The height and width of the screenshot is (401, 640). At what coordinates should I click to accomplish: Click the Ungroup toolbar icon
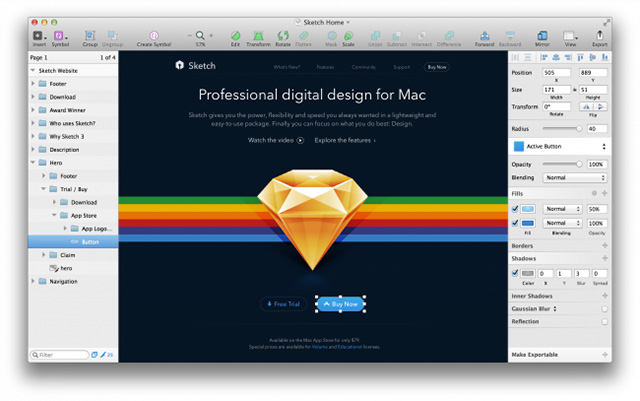point(112,36)
